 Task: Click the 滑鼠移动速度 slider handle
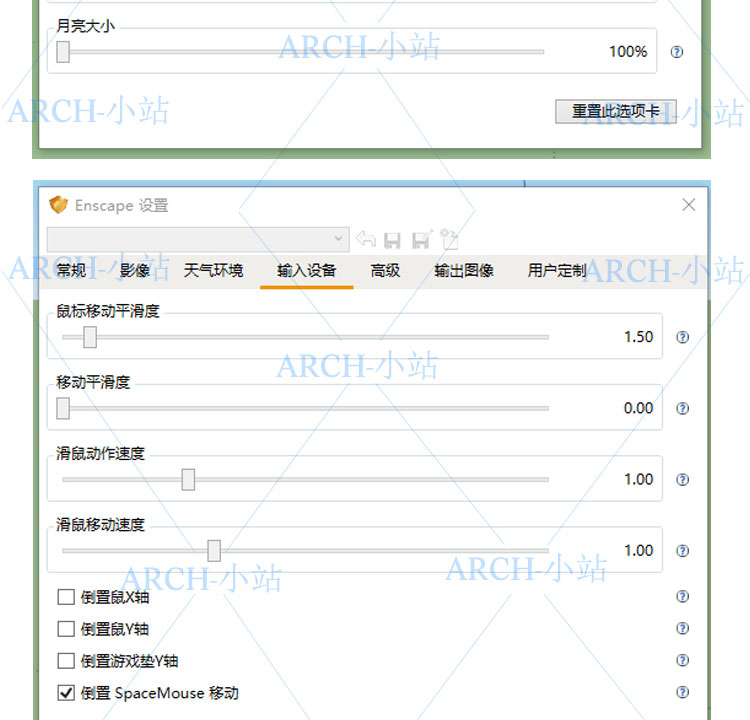click(x=214, y=550)
